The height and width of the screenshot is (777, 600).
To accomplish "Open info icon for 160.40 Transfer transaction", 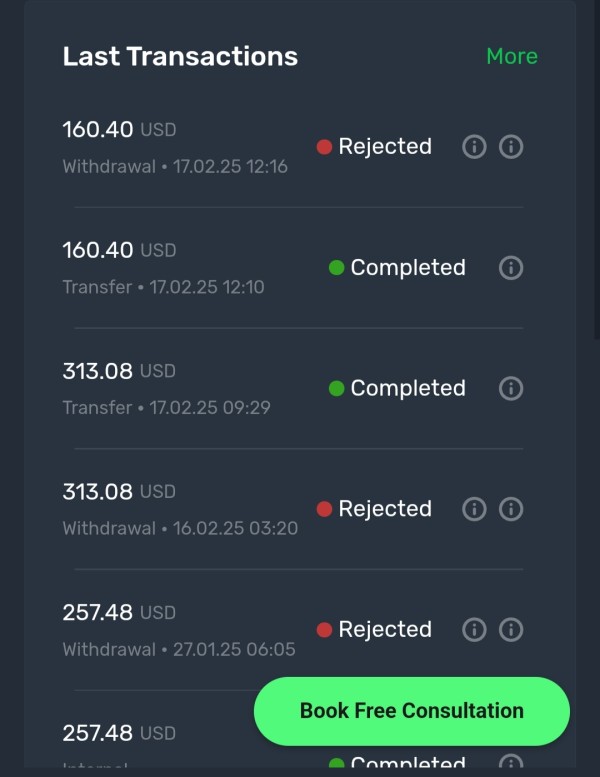I will 511,268.
